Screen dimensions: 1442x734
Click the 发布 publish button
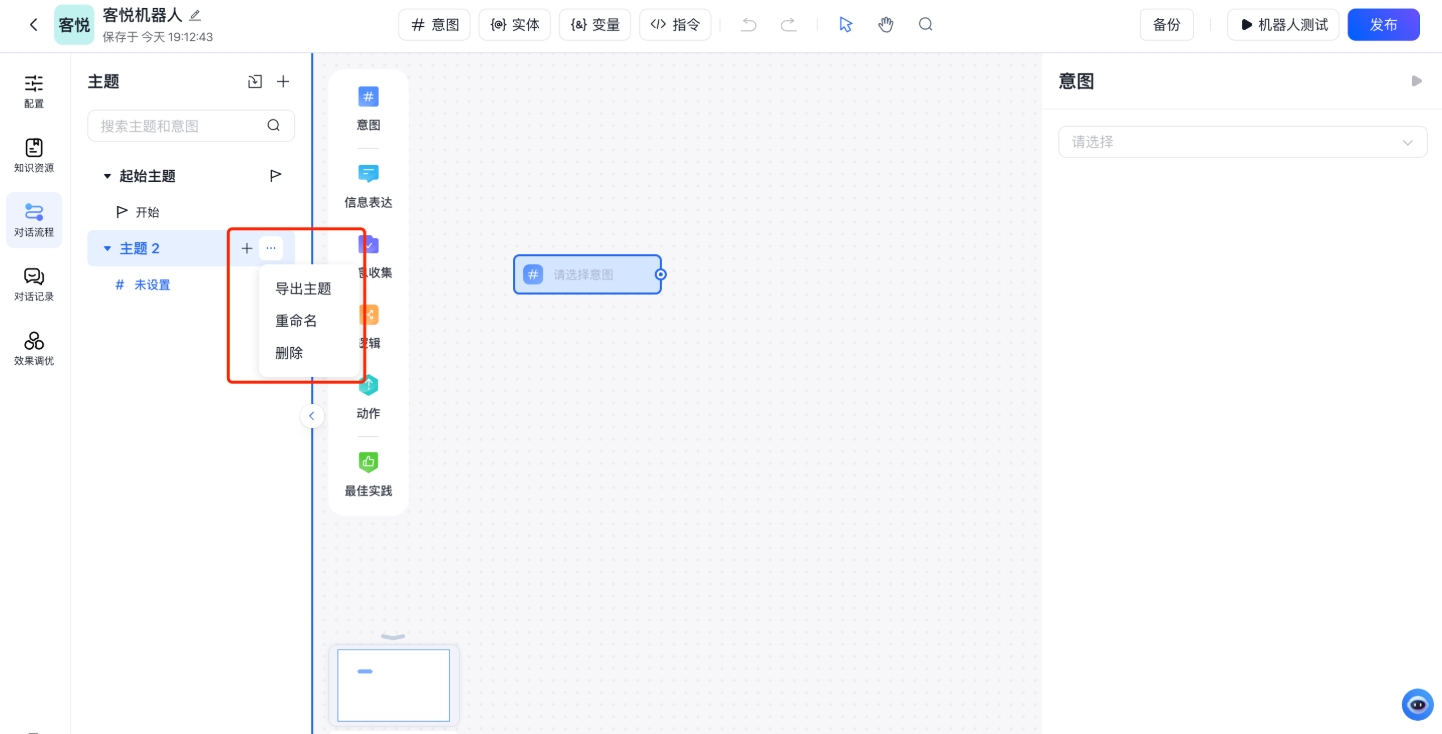1383,25
